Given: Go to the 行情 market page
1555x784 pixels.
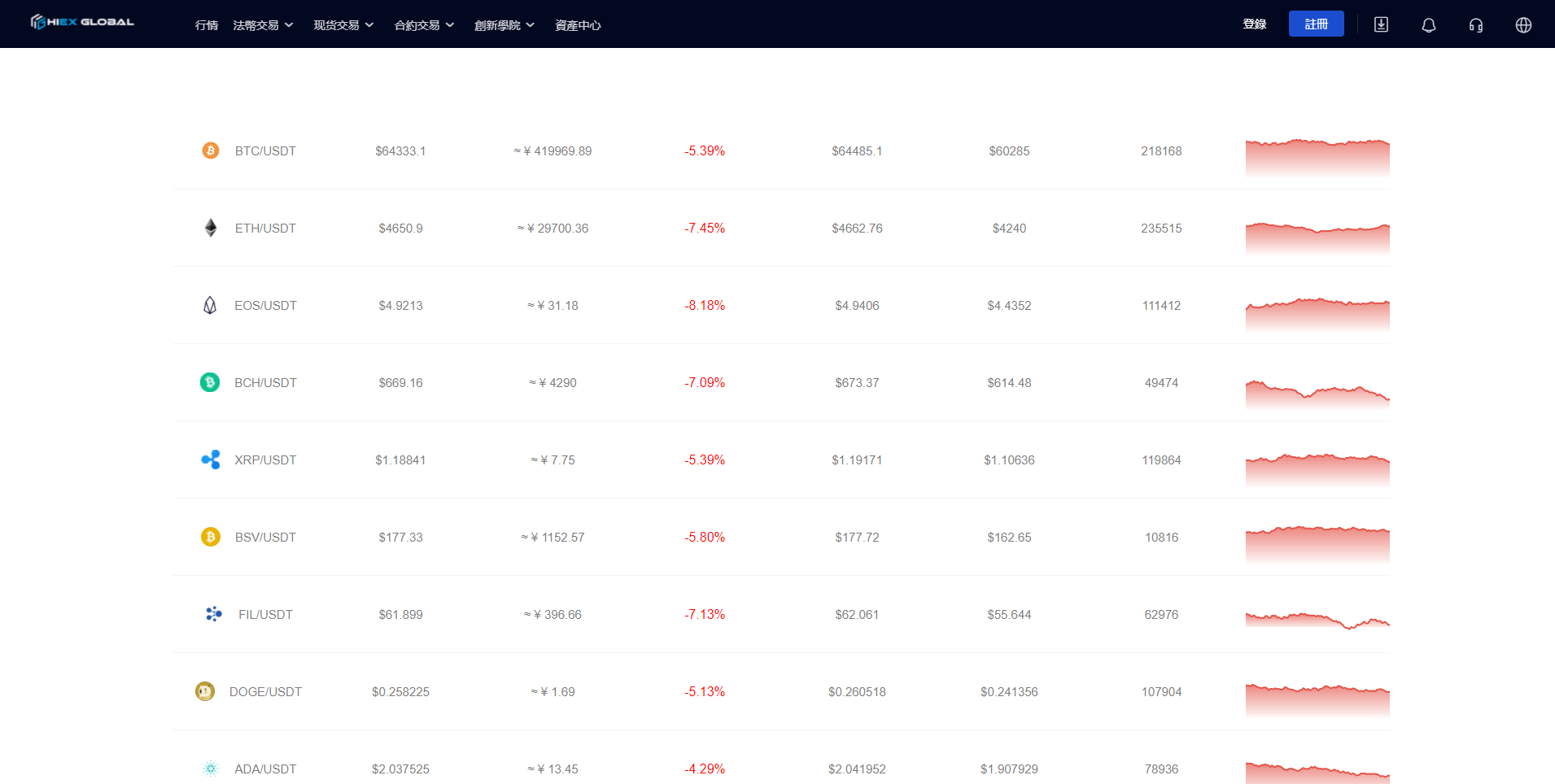Looking at the screenshot, I should 207,25.
